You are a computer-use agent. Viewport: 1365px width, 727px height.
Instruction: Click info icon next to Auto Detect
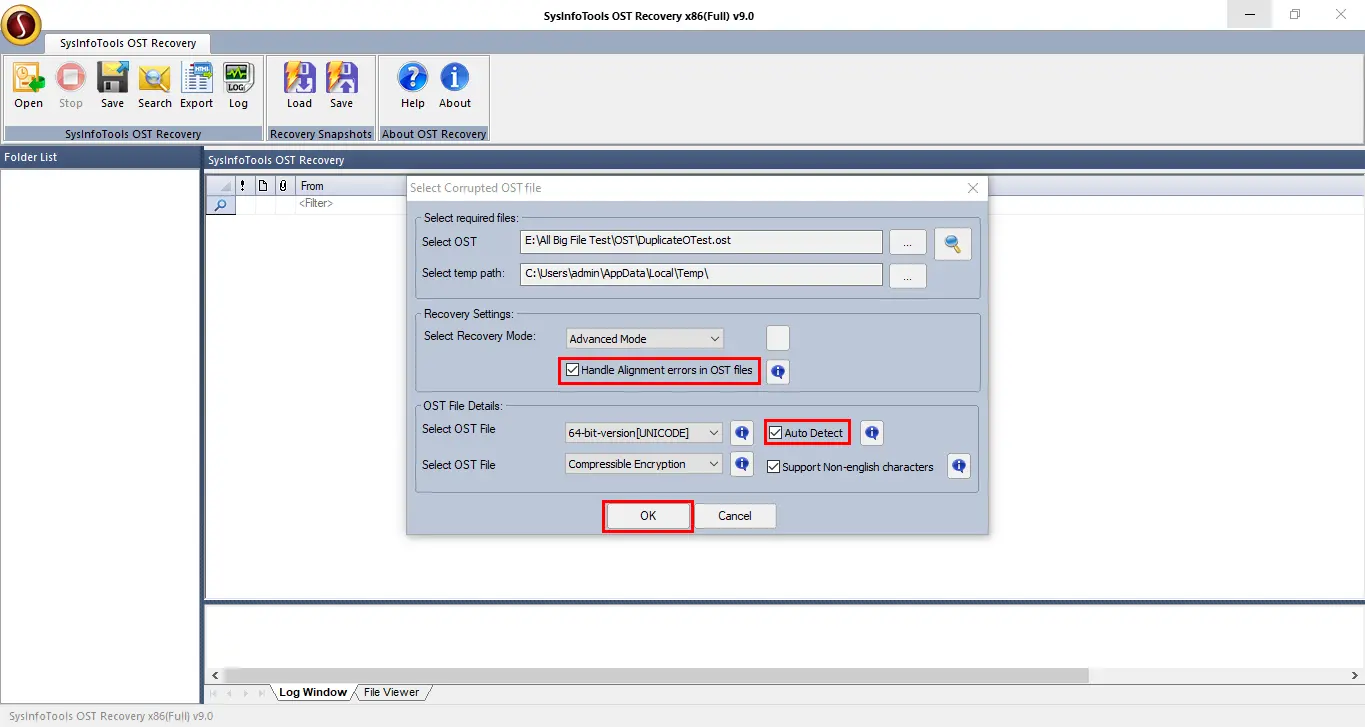(871, 433)
